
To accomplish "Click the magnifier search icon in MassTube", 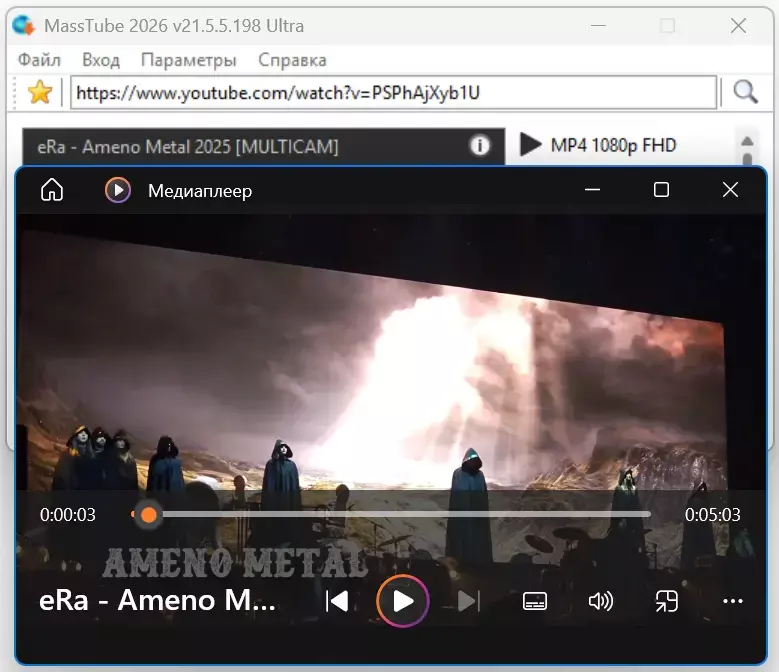I will tap(745, 92).
